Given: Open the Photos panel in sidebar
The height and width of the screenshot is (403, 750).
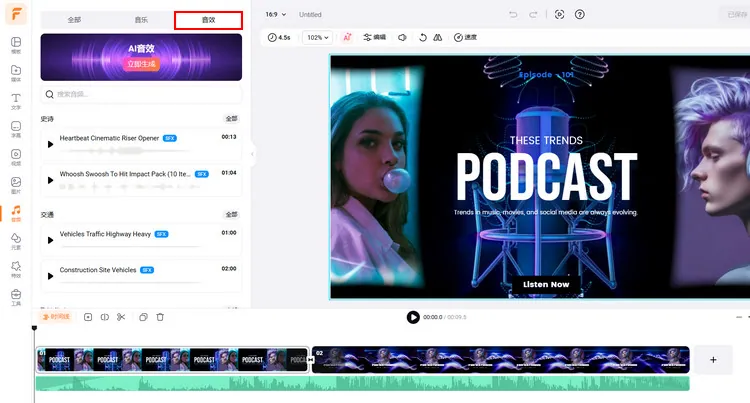Looking at the screenshot, I should (x=16, y=185).
